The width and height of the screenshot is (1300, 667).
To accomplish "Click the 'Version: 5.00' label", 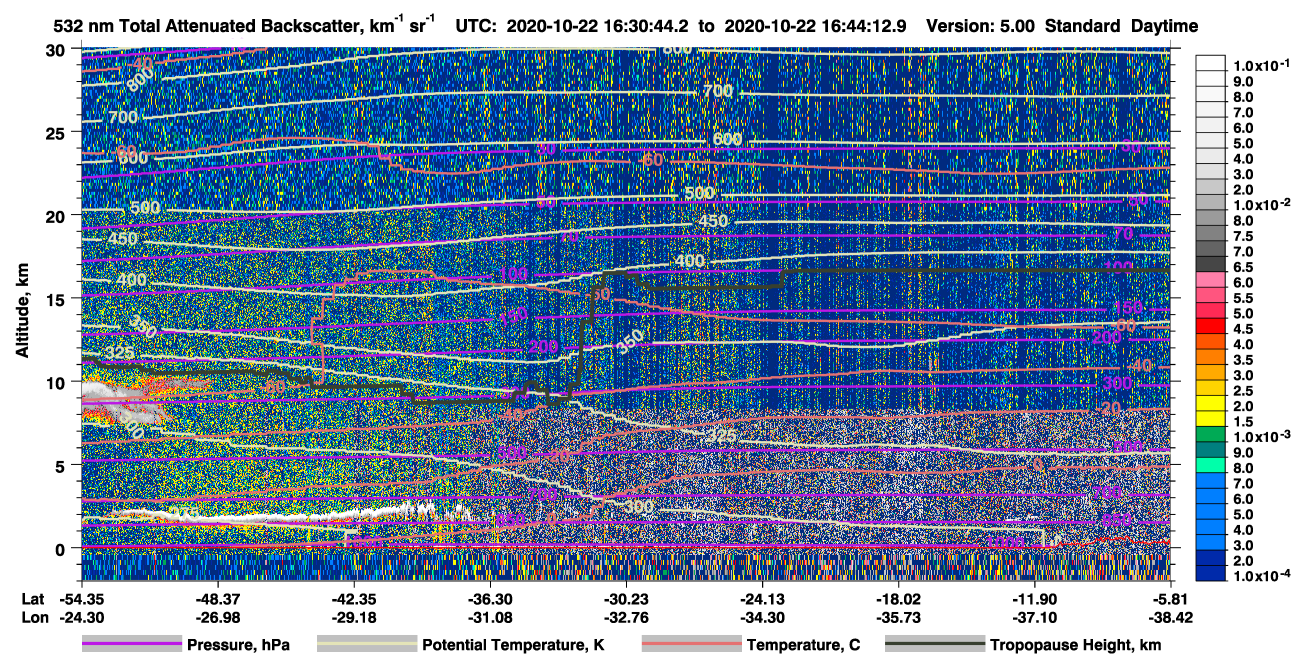I will pos(980,27).
